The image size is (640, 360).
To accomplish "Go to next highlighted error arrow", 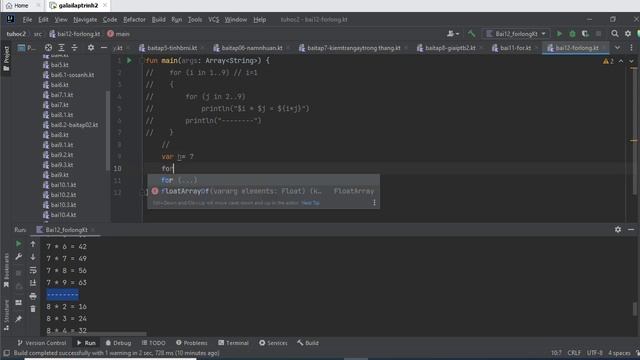I will 631,61.
